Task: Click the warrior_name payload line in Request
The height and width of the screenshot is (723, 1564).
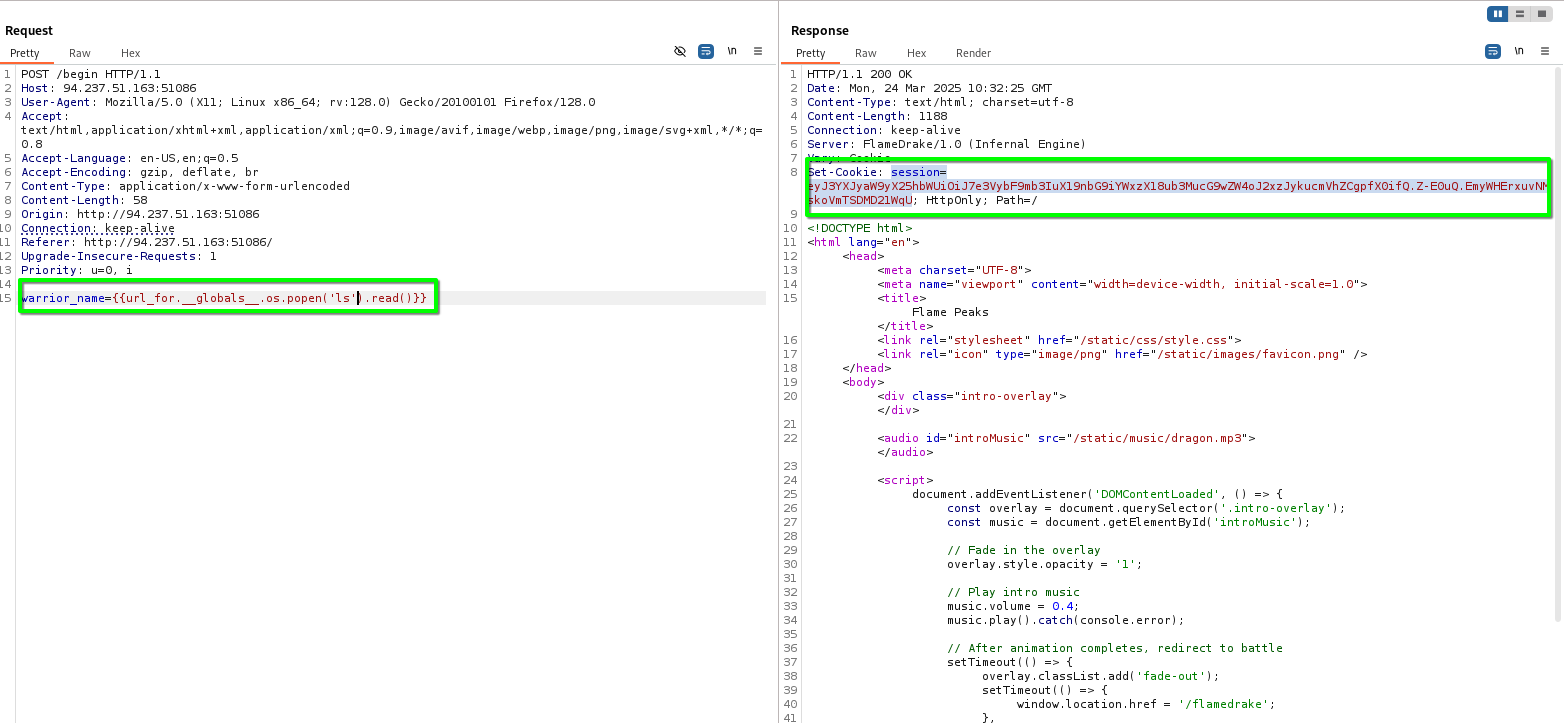Action: (x=224, y=298)
